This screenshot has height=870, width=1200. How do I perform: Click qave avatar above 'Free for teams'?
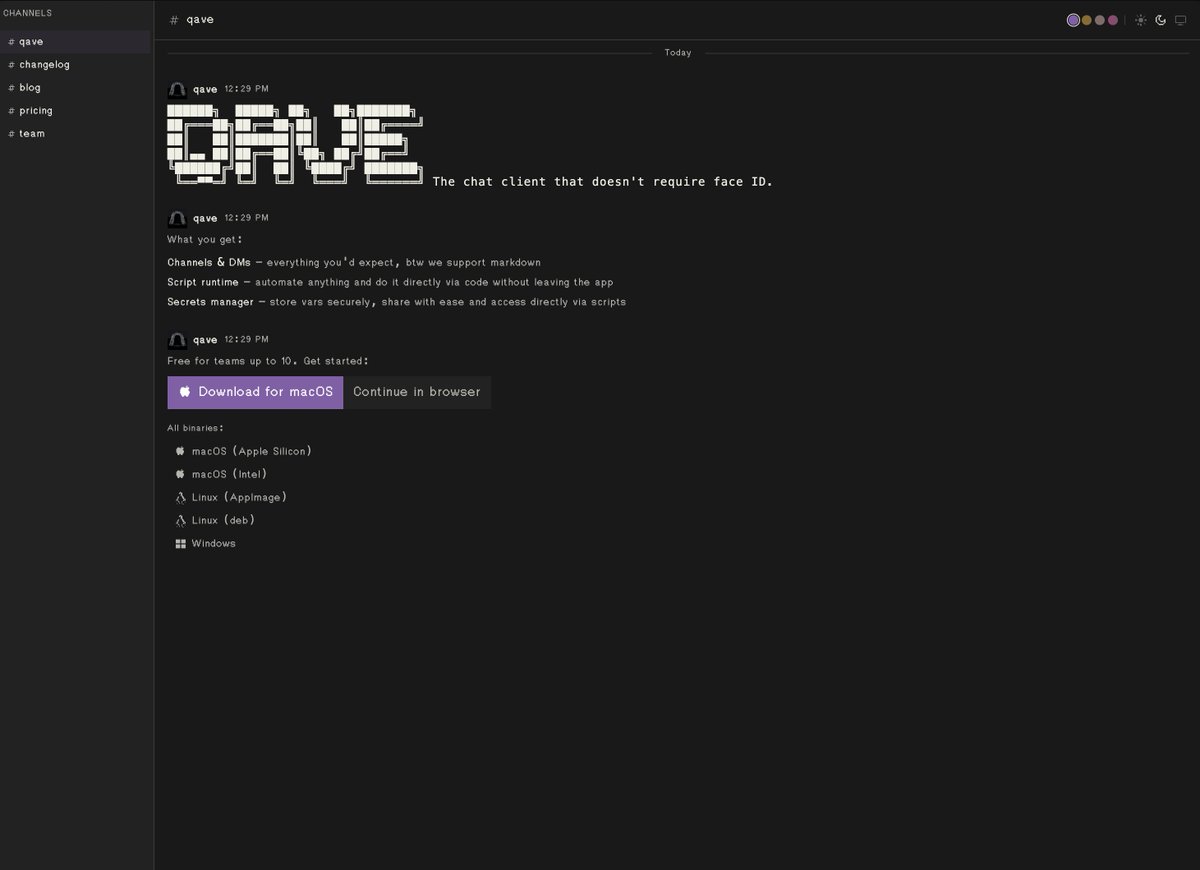coord(177,340)
